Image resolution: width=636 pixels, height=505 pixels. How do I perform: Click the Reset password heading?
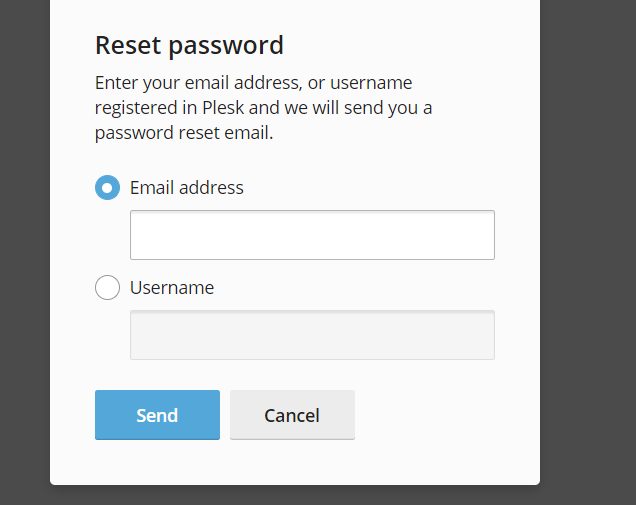[x=189, y=45]
